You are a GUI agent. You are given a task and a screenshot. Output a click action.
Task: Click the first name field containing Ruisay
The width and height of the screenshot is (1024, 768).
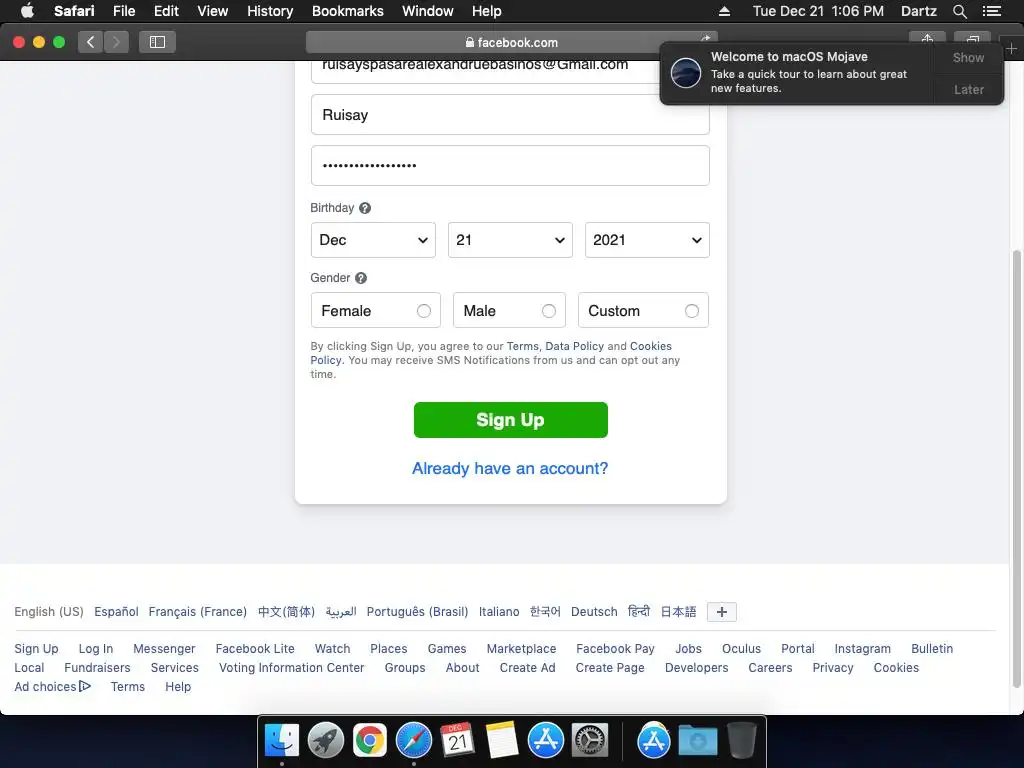click(x=510, y=115)
